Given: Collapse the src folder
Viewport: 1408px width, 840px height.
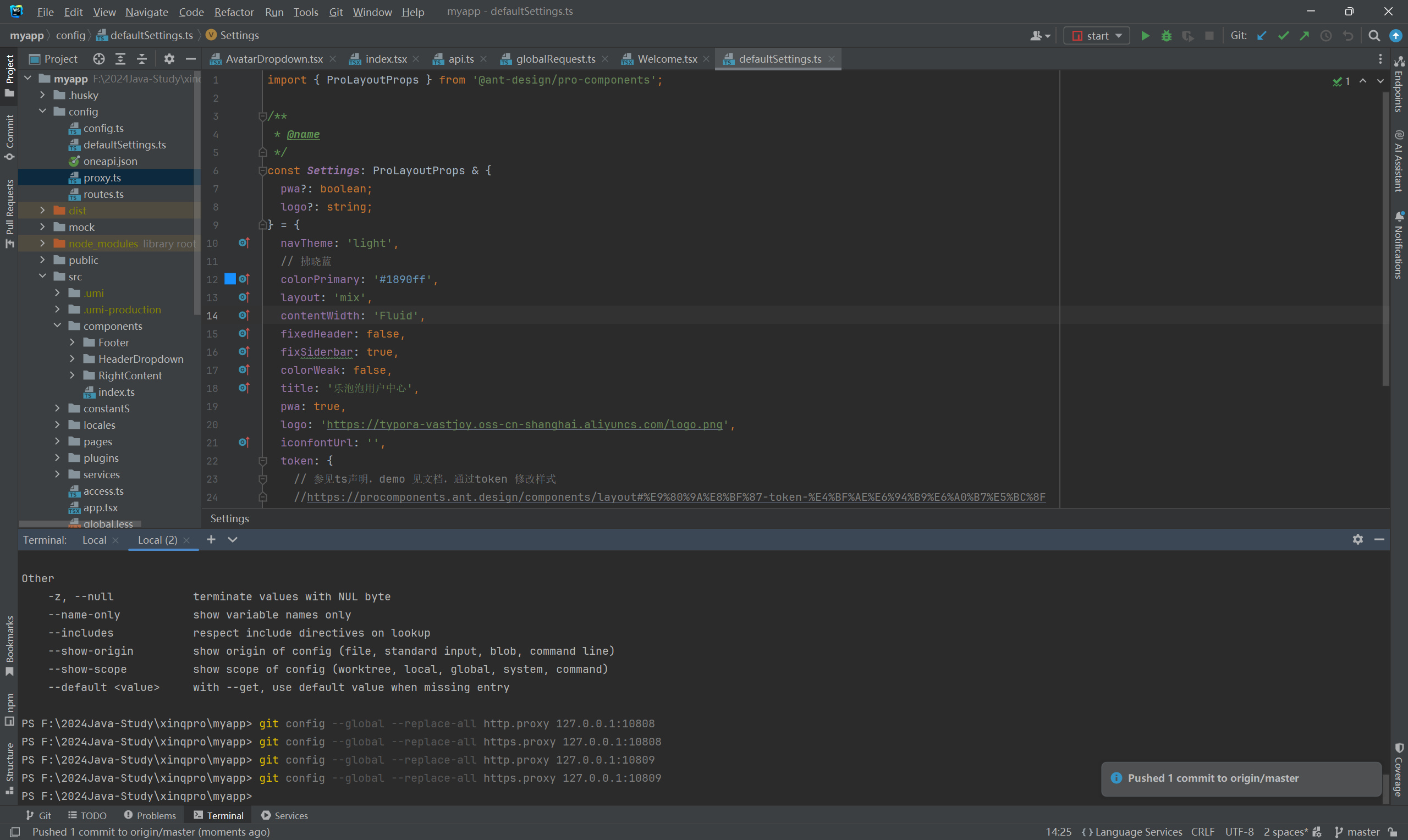Looking at the screenshot, I should [x=42, y=276].
